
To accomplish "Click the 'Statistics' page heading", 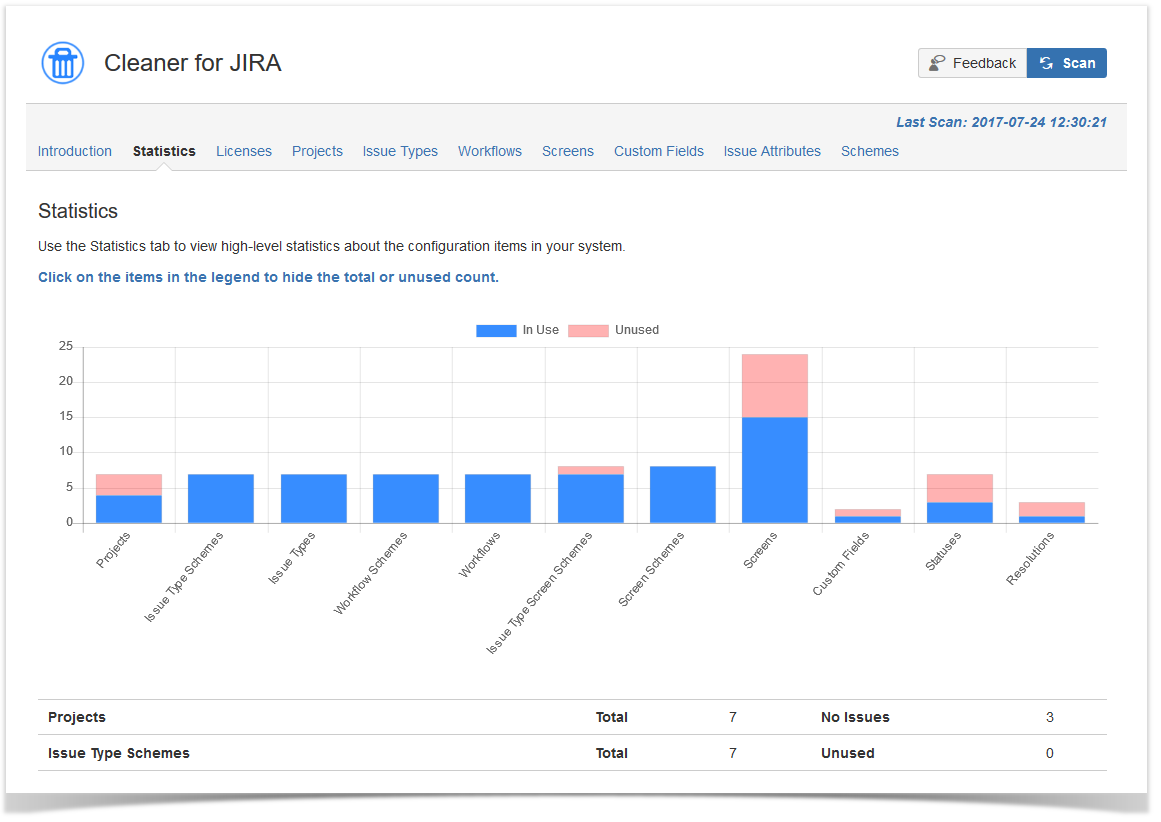I will click(x=78, y=211).
